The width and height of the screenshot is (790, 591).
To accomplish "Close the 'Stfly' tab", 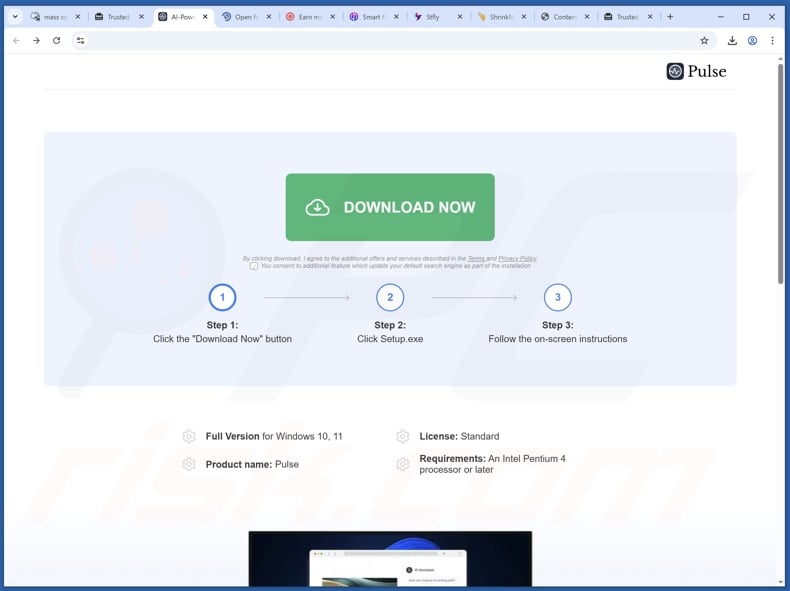I will coord(460,17).
